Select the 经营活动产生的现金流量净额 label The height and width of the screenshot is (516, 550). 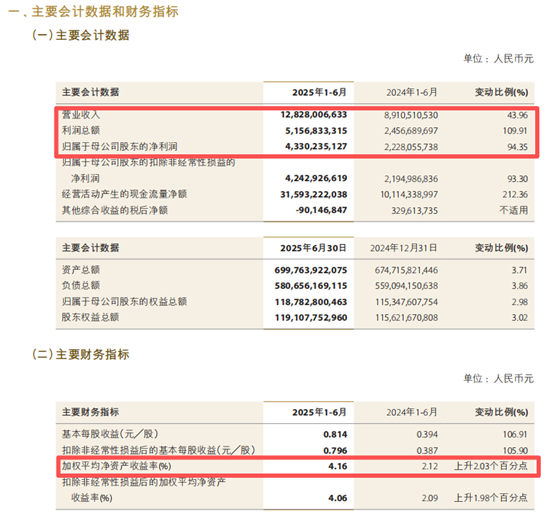[x=125, y=194]
